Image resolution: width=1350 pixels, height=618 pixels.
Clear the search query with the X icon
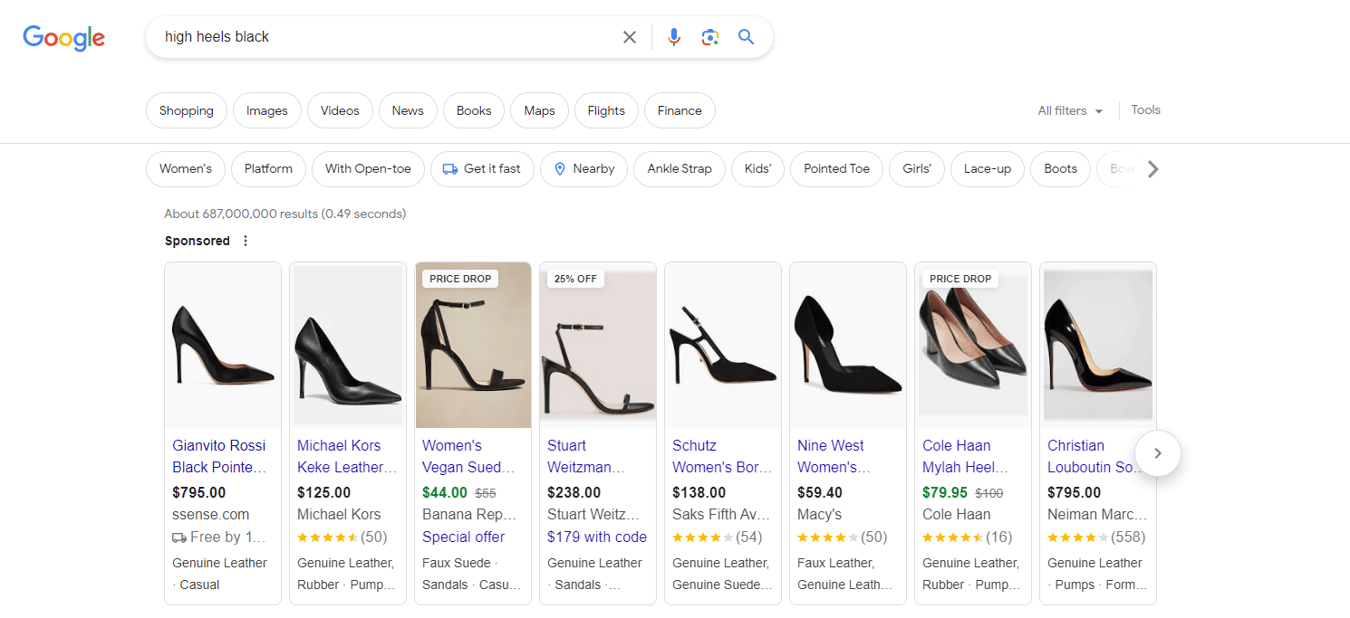tap(629, 36)
